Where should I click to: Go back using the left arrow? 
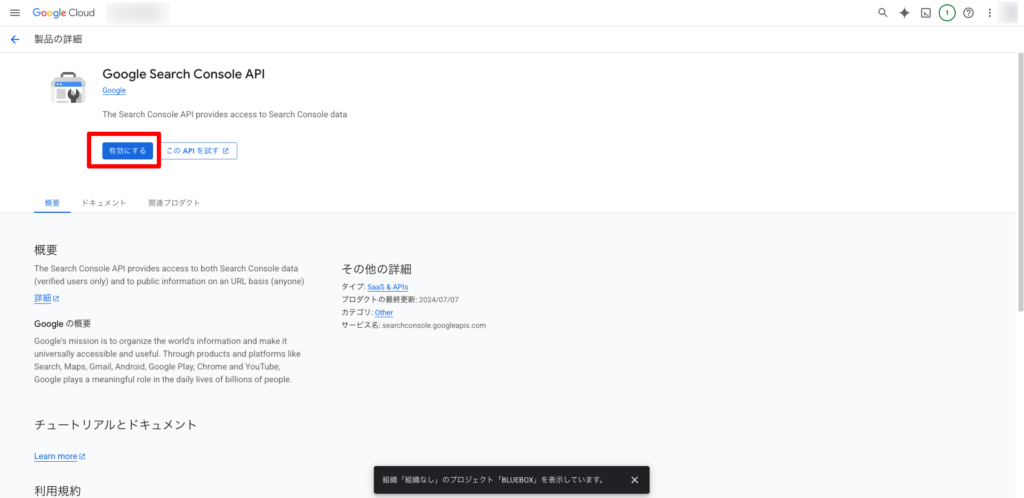14,39
